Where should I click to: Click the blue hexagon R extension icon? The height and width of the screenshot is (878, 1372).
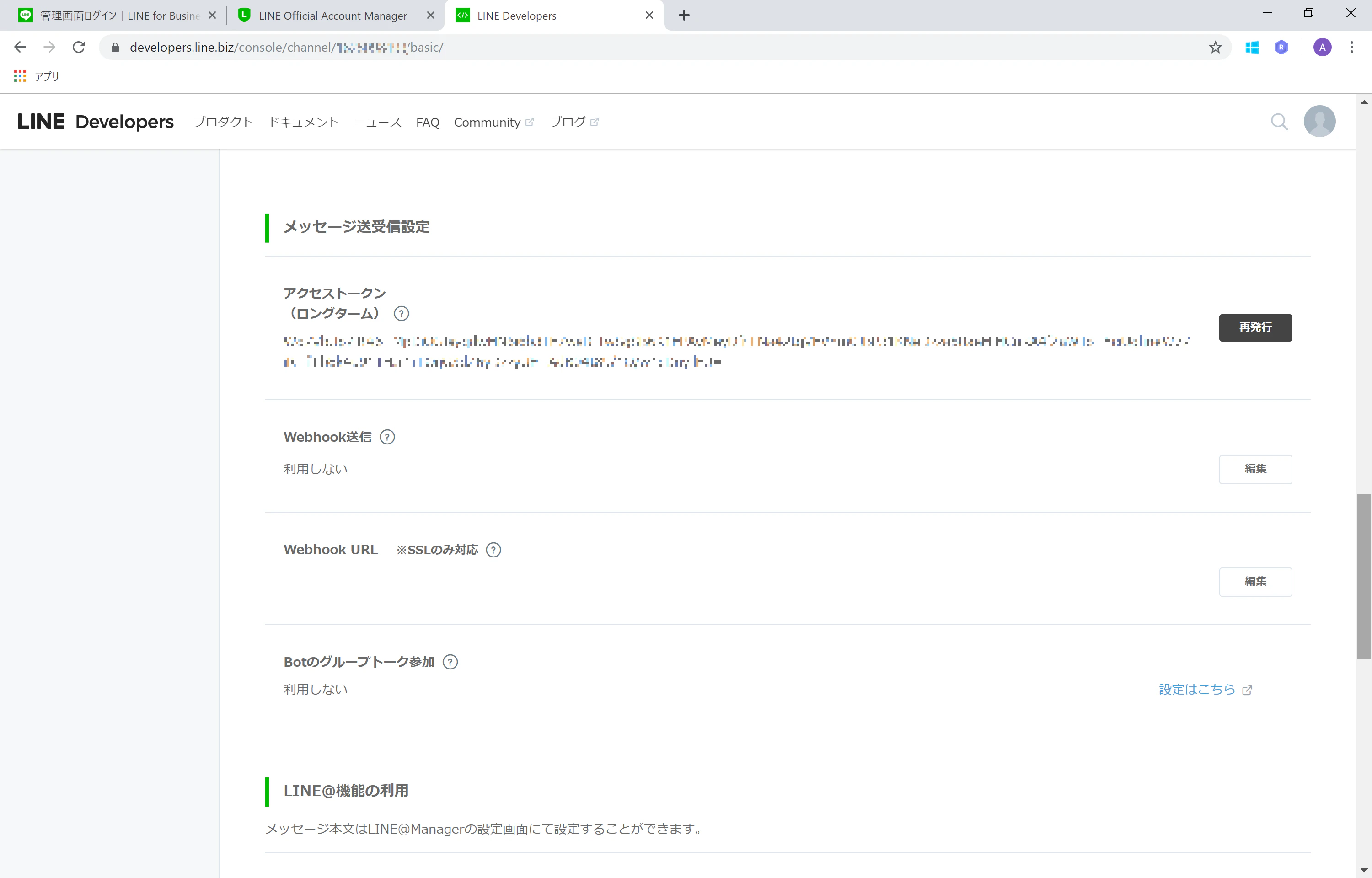[1281, 47]
